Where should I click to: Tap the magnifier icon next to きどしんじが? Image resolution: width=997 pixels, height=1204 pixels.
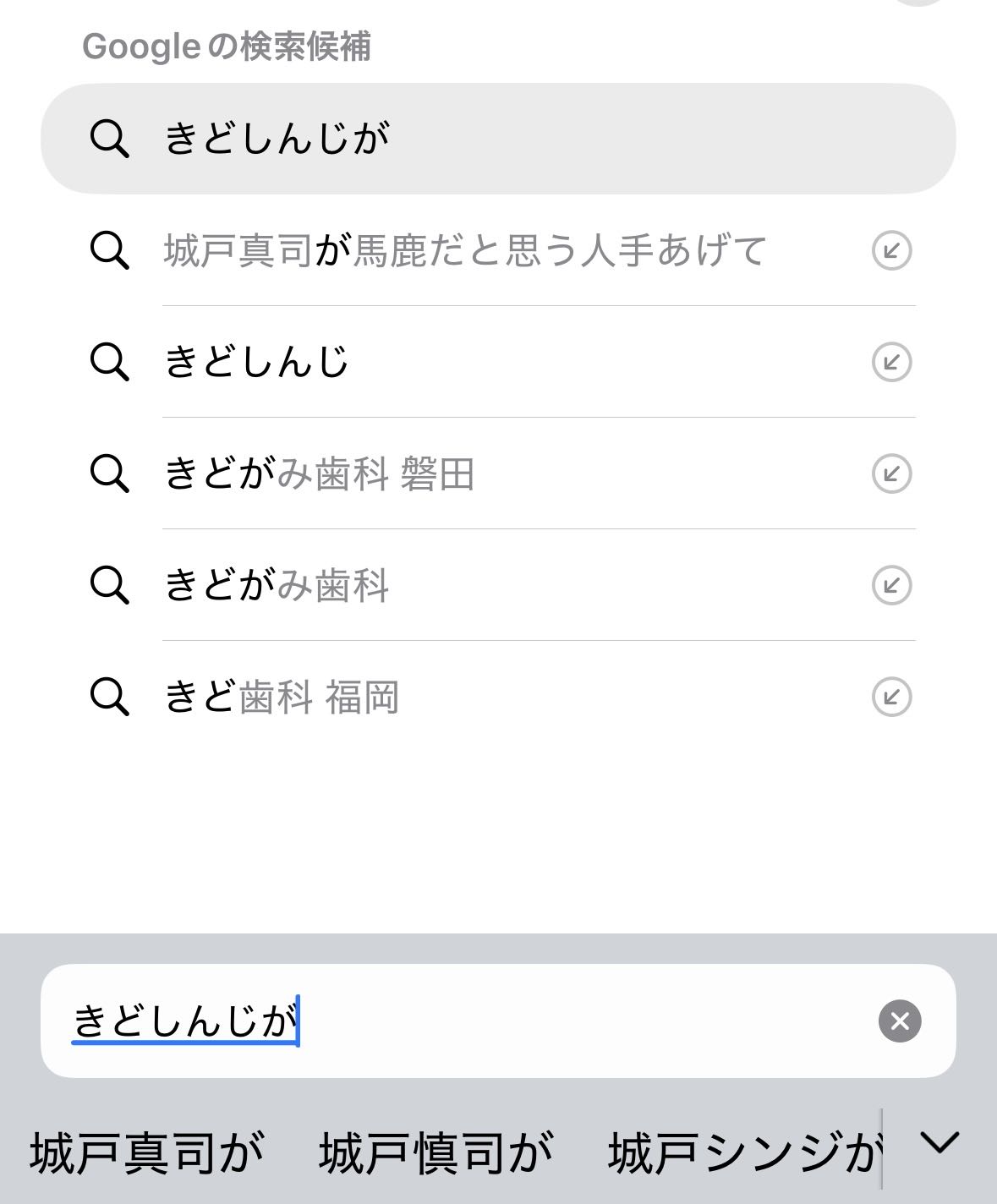tap(110, 139)
